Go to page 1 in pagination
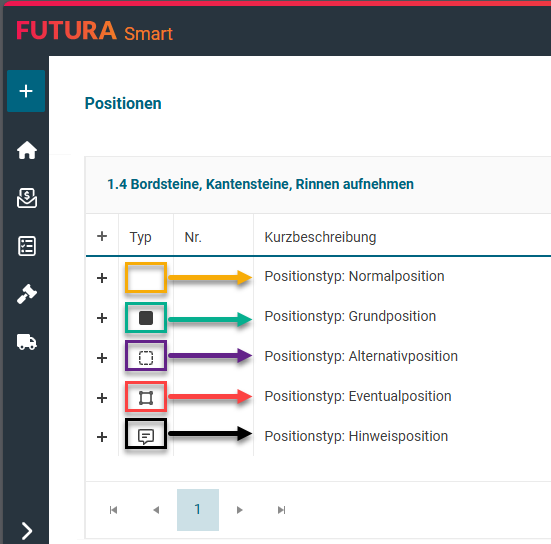This screenshot has height=544, width=551. pyautogui.click(x=198, y=510)
